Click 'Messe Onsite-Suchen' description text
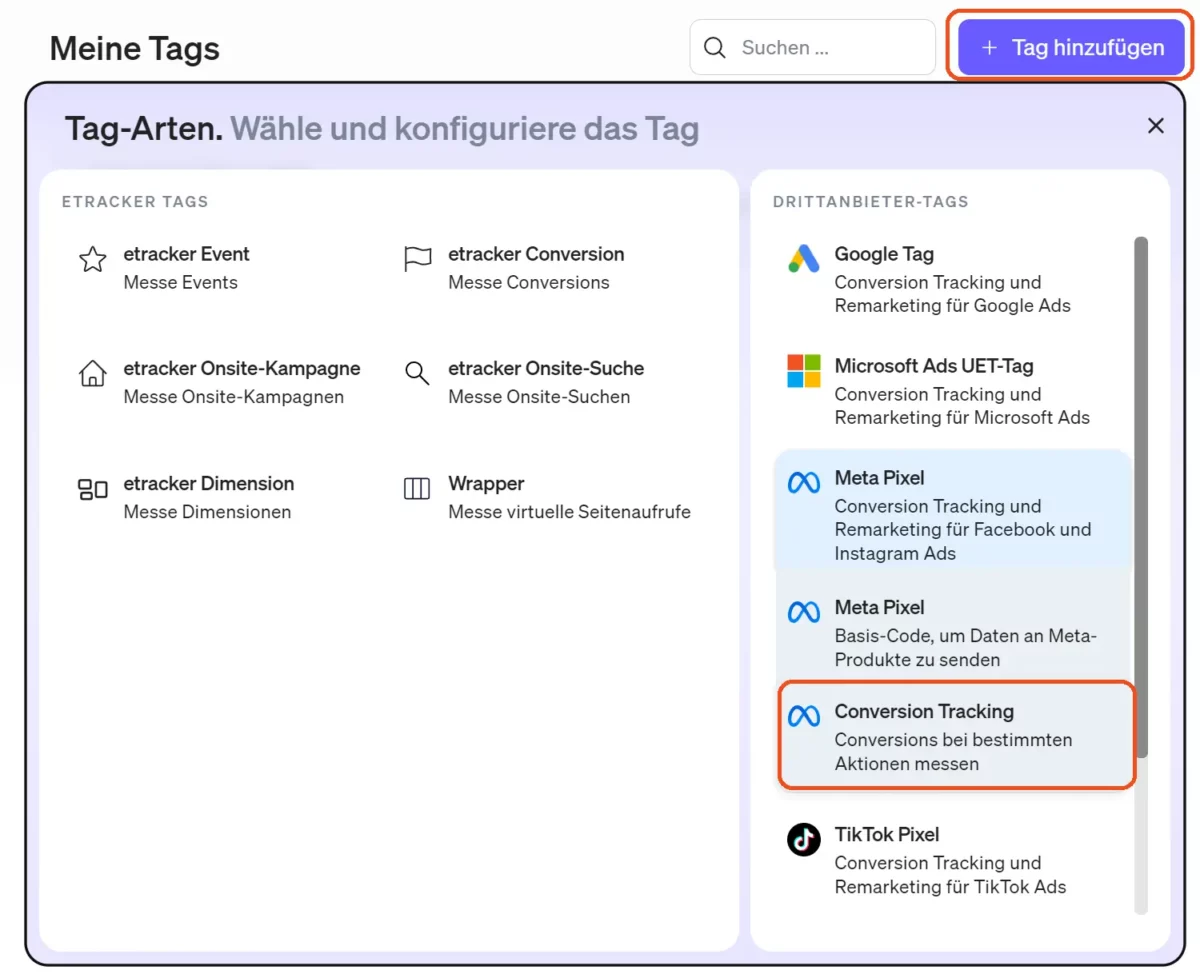 point(539,397)
